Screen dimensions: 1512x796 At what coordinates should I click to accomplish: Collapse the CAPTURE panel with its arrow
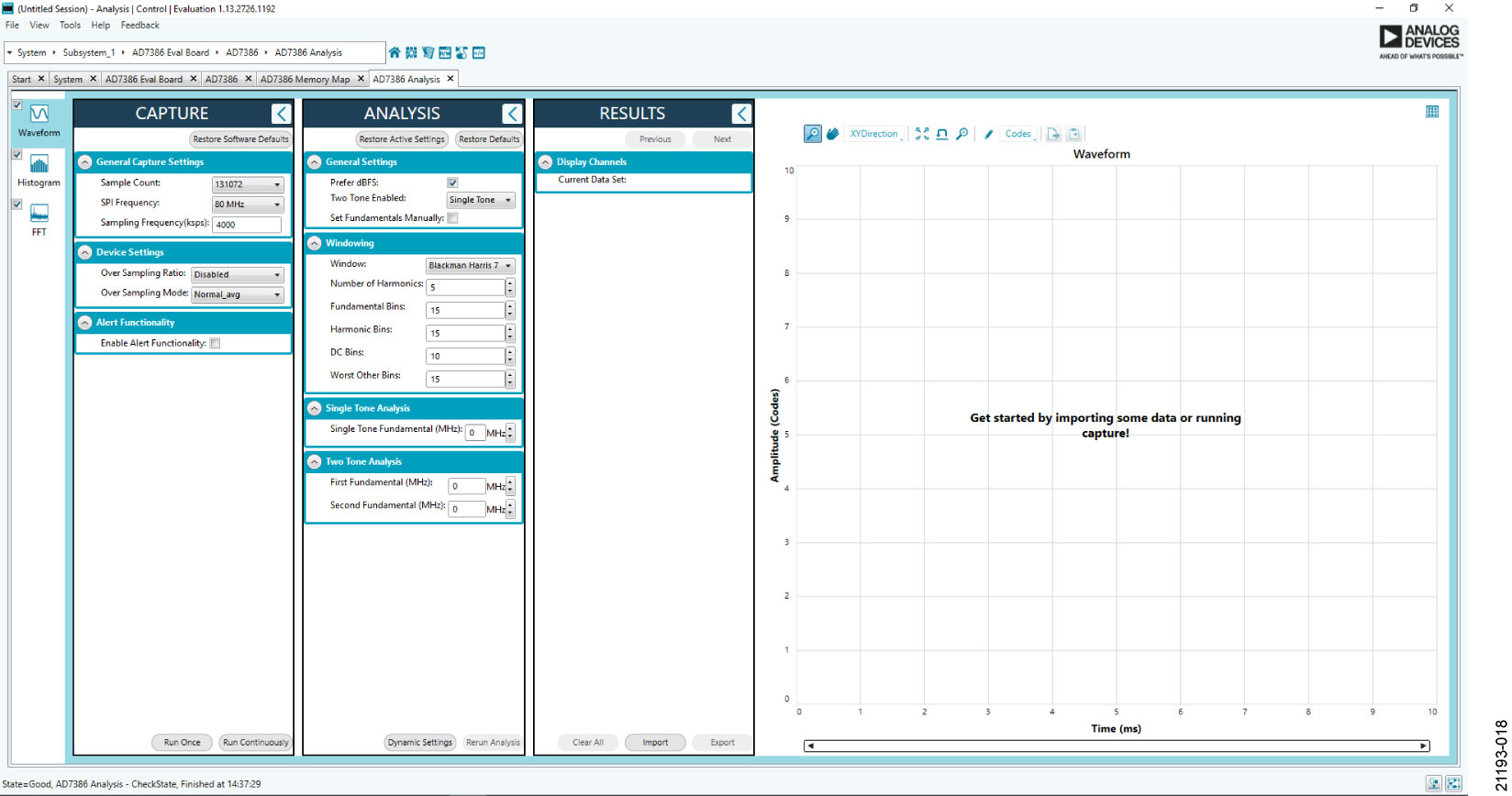pyautogui.click(x=281, y=114)
